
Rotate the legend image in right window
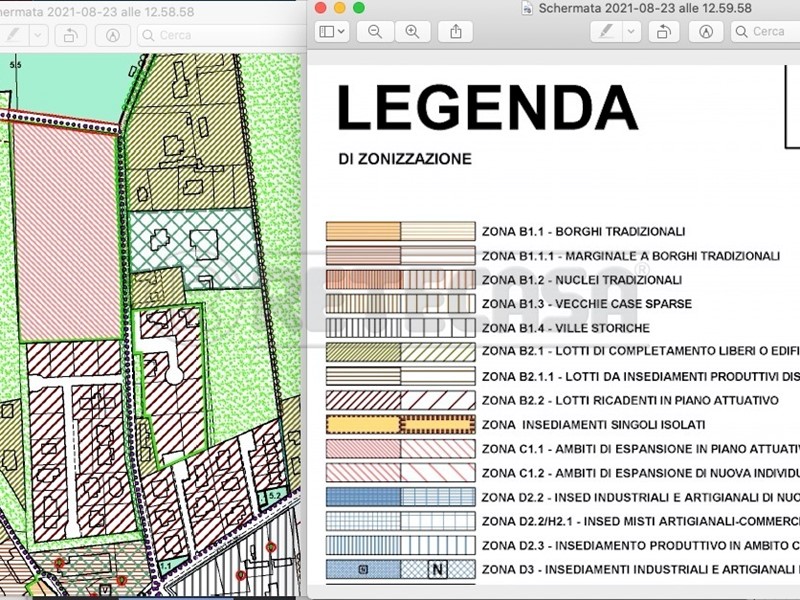[x=662, y=32]
